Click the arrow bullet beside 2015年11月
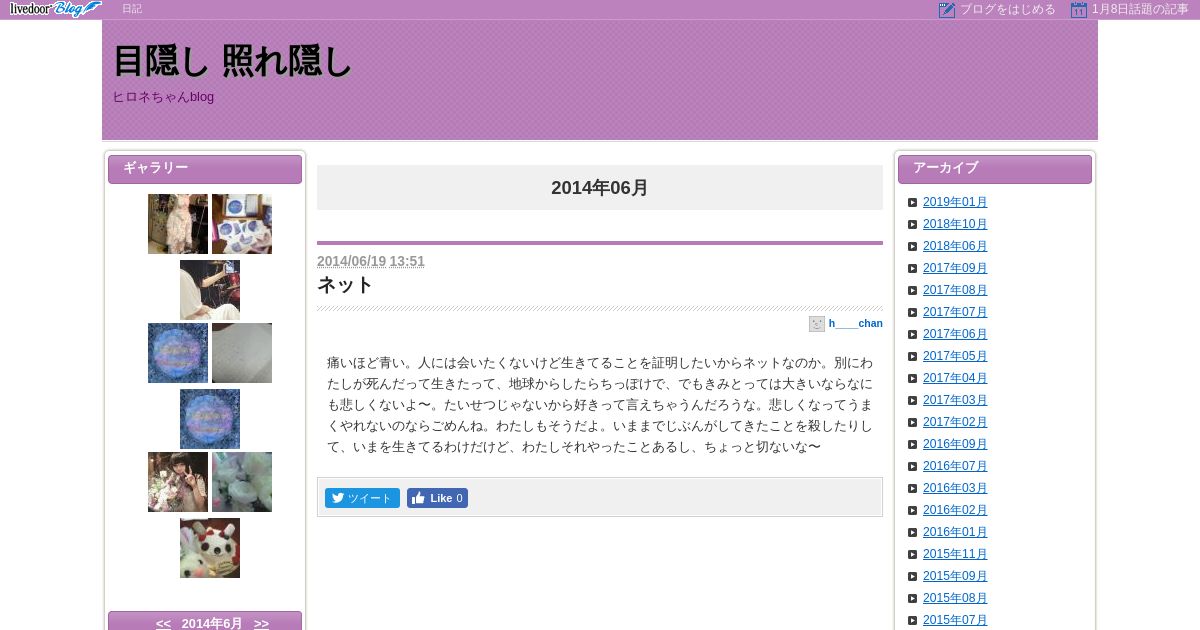The image size is (1200, 630). coord(913,554)
